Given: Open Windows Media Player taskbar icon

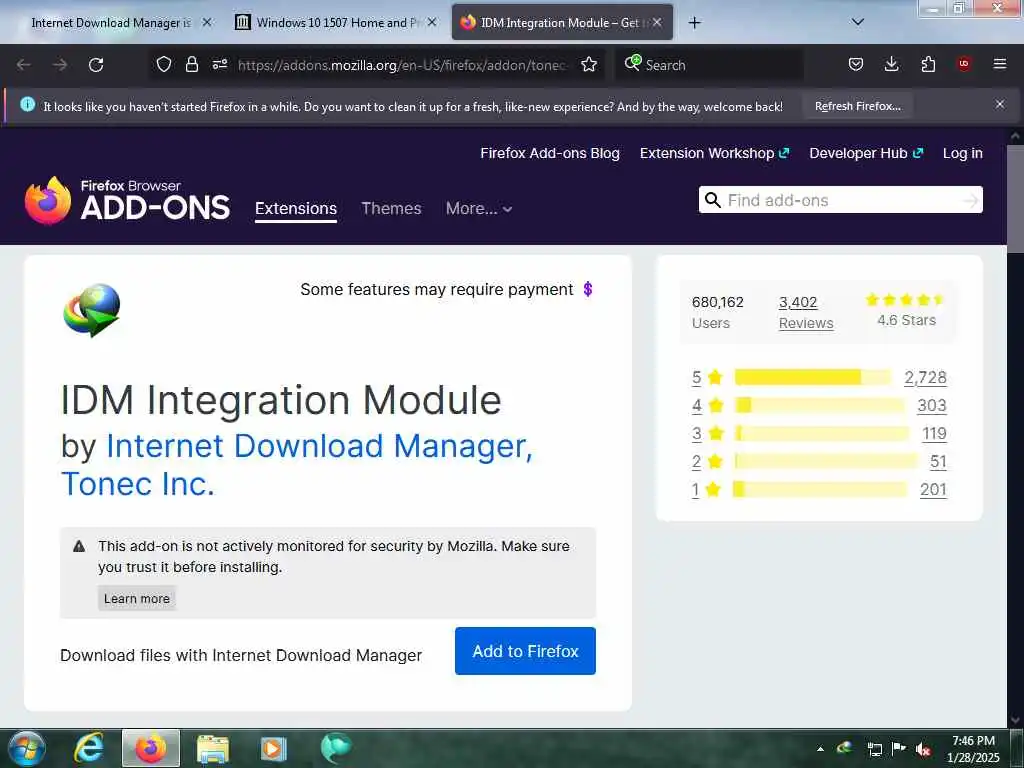Looking at the screenshot, I should coord(274,748).
